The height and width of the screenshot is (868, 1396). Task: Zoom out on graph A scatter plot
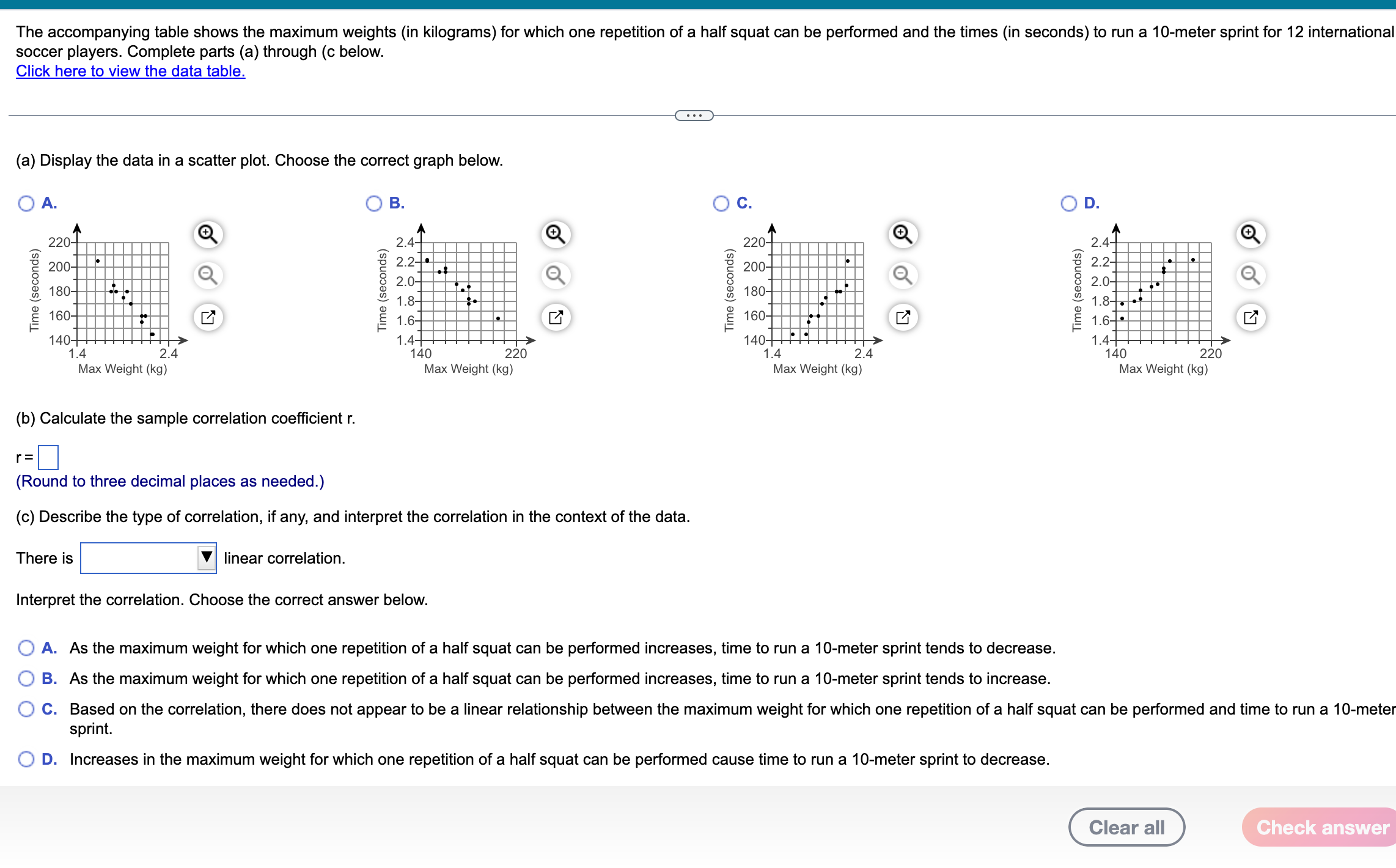(208, 276)
